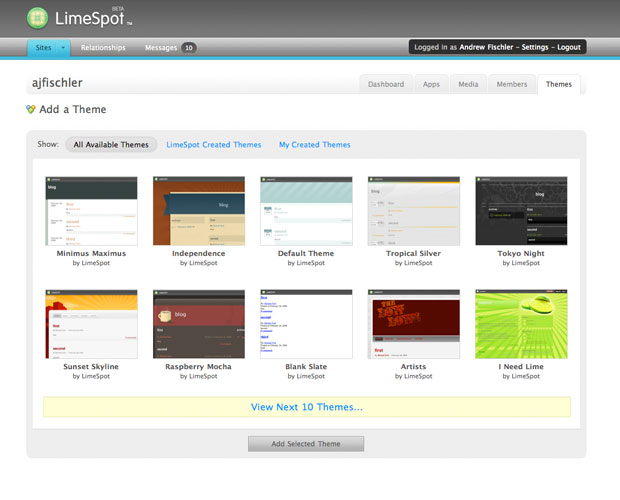620x500 pixels.
Task: Switch to the Media tab
Action: click(468, 84)
